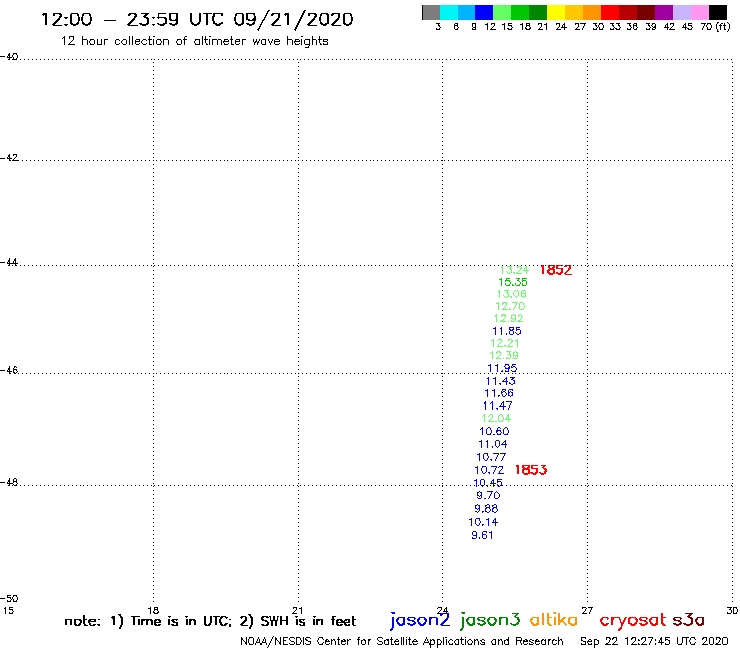740x650 pixels.
Task: Select the subtitle '12 hour collection of altimeter wave heights'
Action: (194, 41)
